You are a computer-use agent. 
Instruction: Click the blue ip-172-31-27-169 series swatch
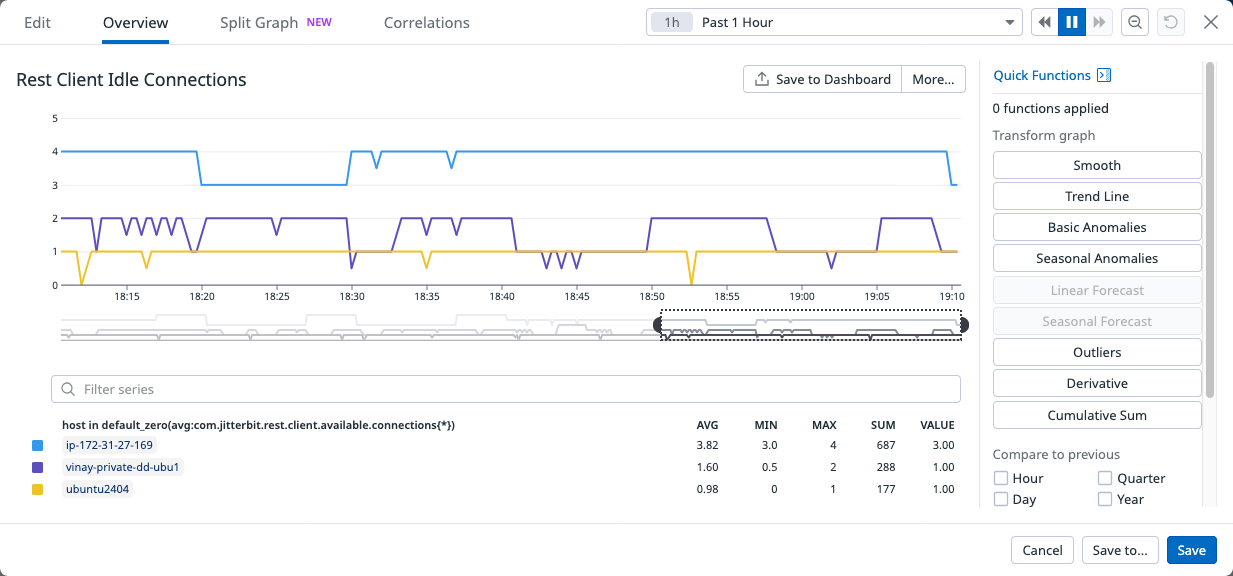(38, 445)
